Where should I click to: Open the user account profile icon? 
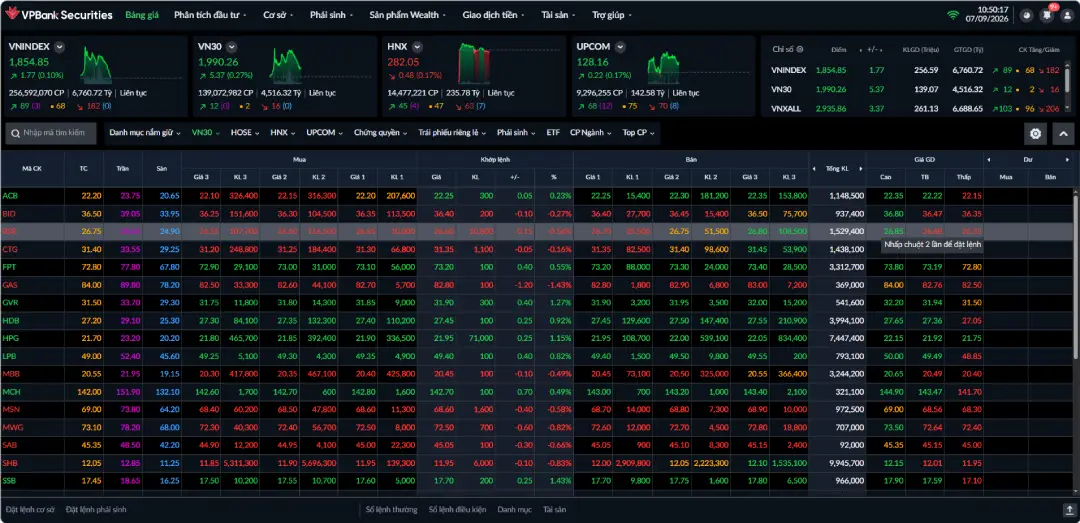[x=1067, y=15]
